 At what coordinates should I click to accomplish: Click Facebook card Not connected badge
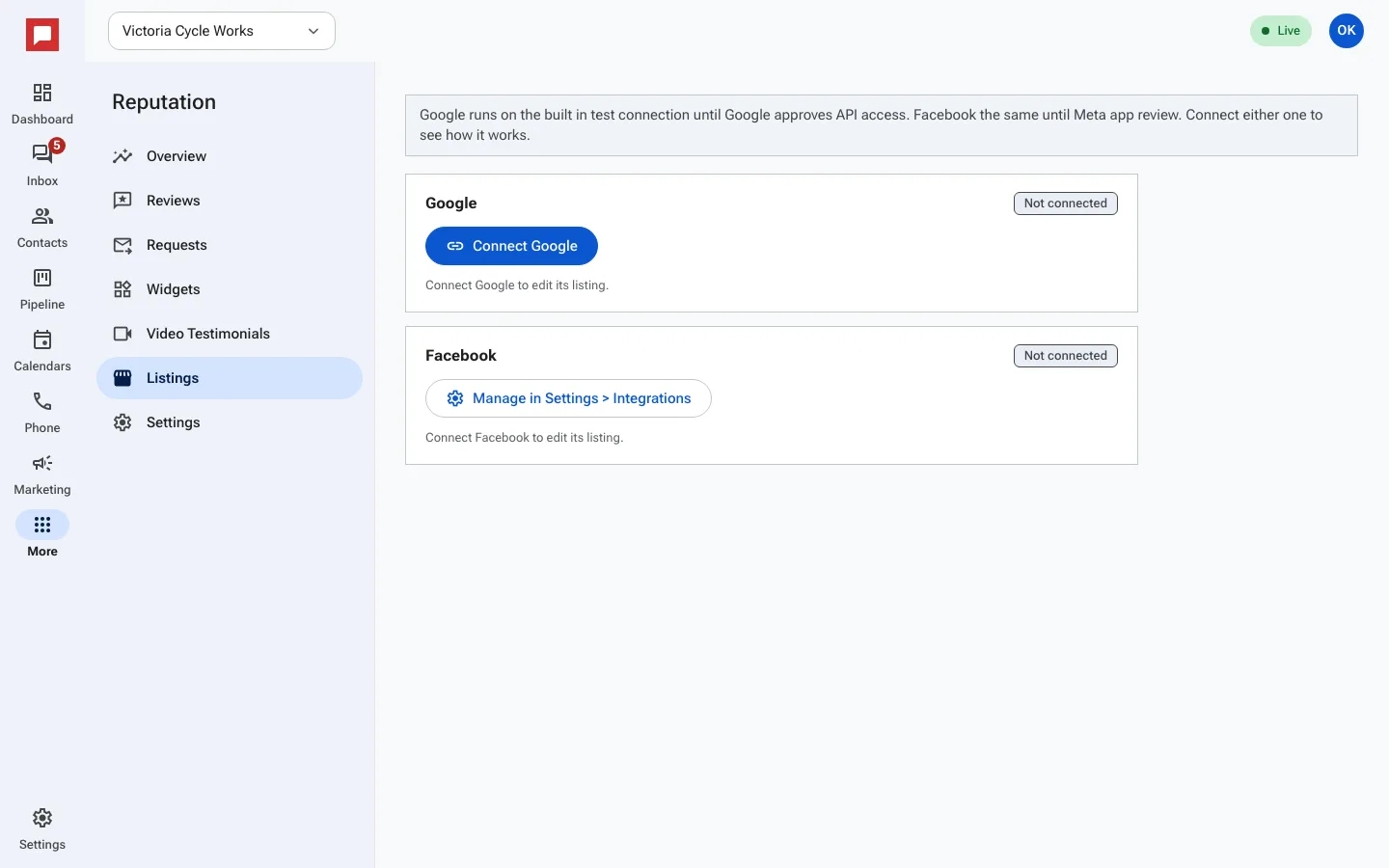[x=1066, y=356]
